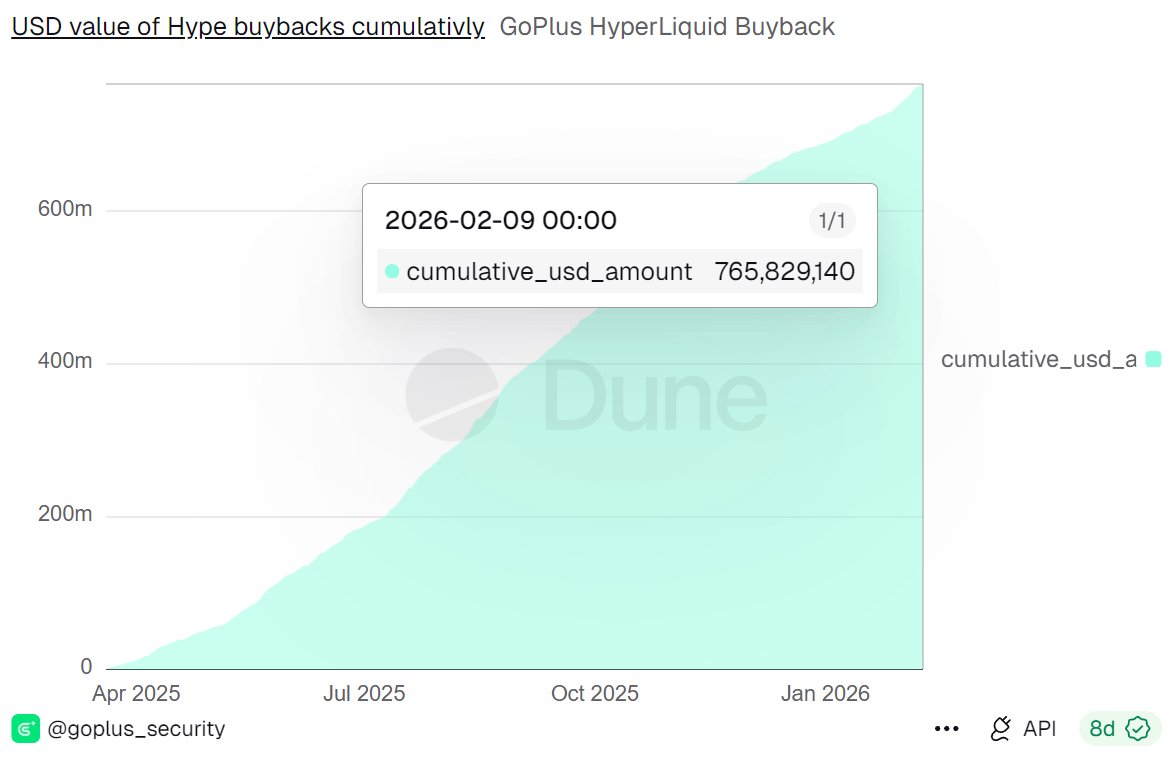Click the 400m y-axis label
Image resolution: width=1174 pixels, height=760 pixels.
(x=65, y=361)
